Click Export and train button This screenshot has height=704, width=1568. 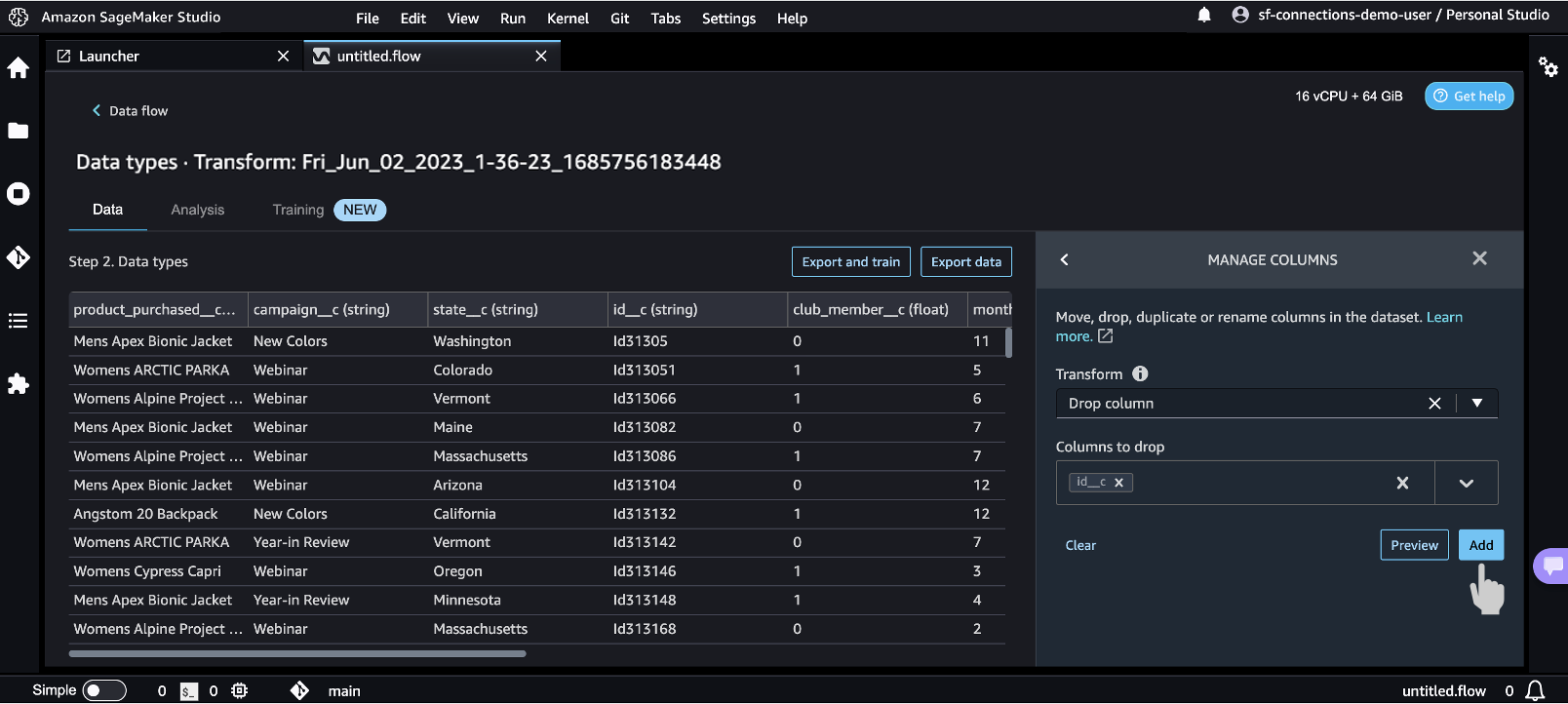[x=851, y=261]
